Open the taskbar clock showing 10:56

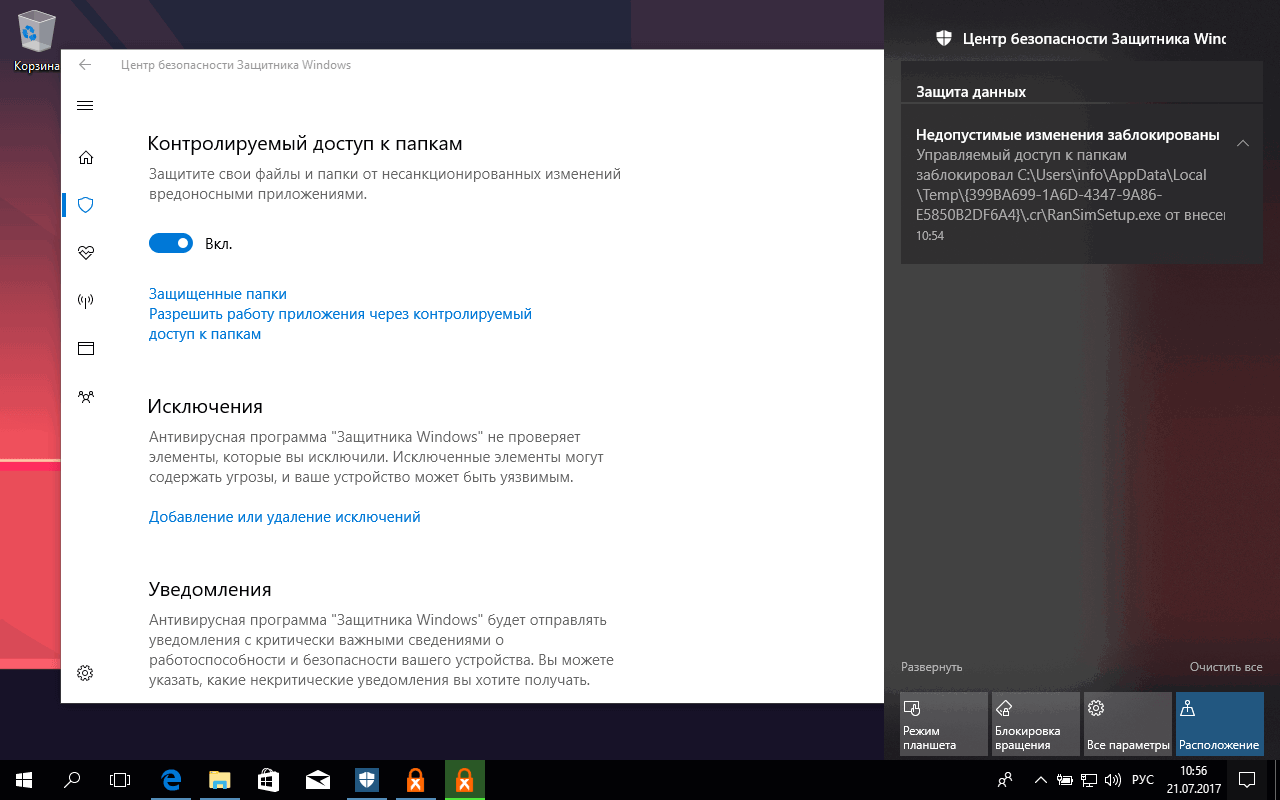[1193, 779]
